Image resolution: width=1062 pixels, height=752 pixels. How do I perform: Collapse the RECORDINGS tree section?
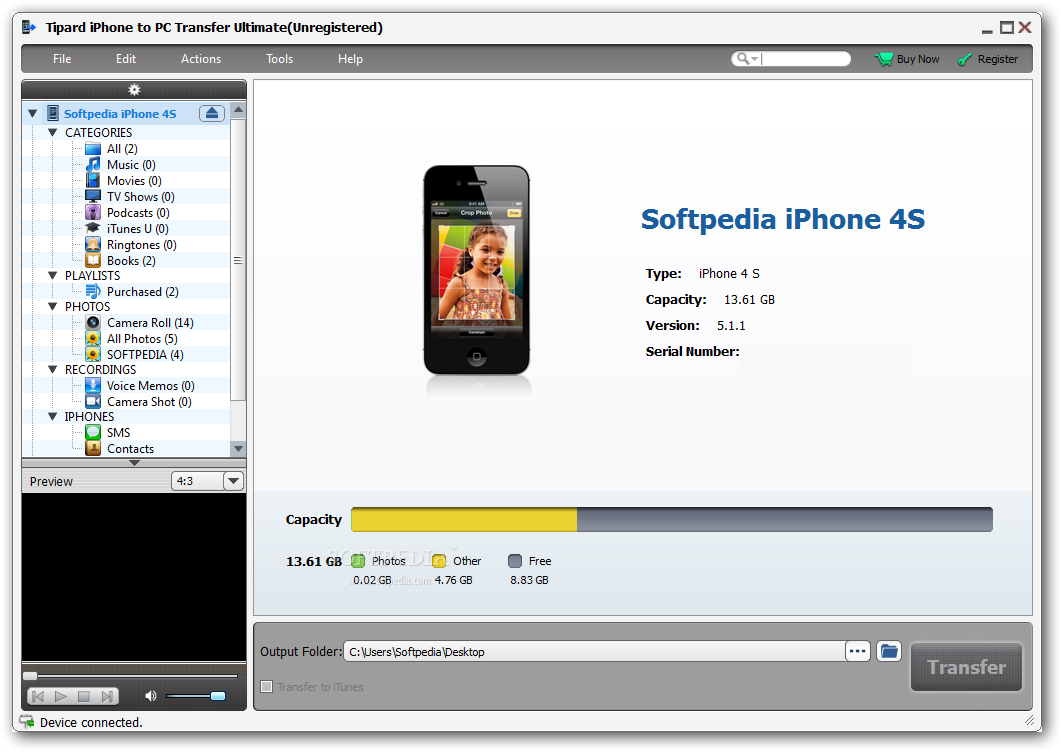(x=52, y=370)
